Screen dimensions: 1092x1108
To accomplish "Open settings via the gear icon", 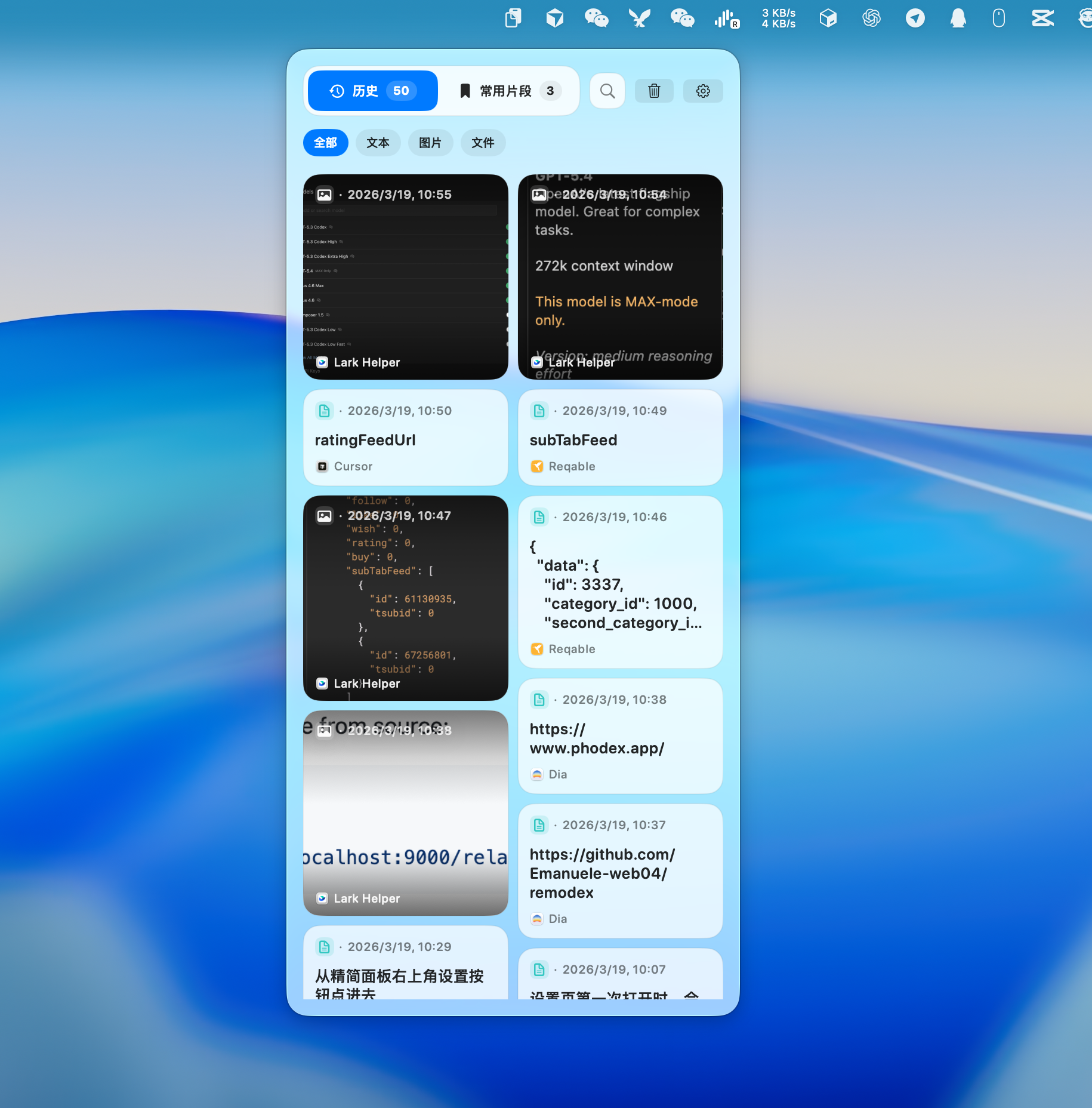I will [703, 91].
